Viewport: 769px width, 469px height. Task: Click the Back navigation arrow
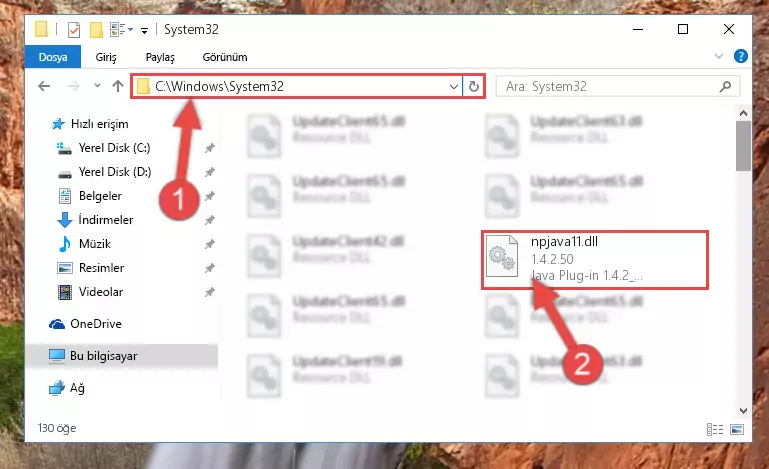(44, 86)
